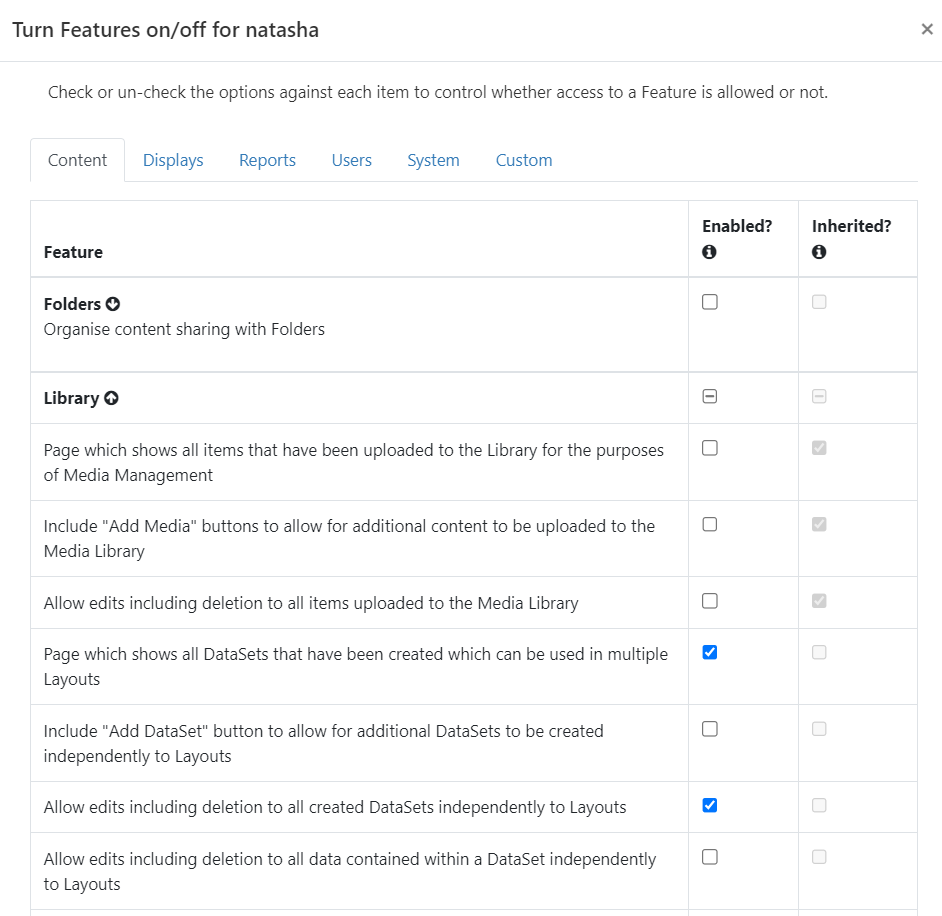Screen dimensions: 942x916
Task: Collapse the Library section arrow icon
Action: pyautogui.click(x=111, y=398)
